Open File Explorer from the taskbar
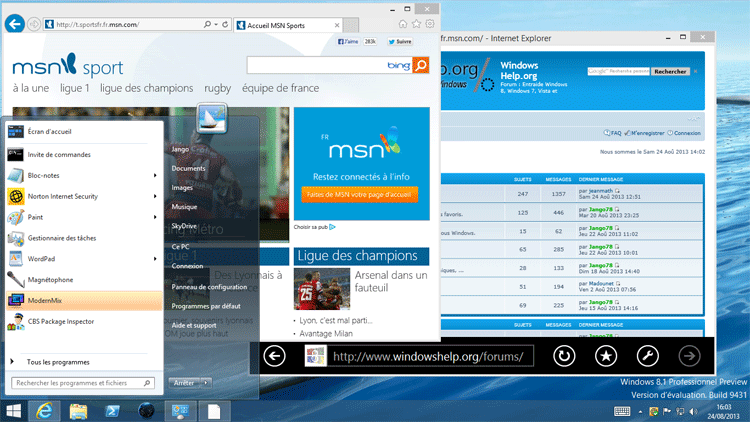750x422 pixels. (x=78, y=411)
